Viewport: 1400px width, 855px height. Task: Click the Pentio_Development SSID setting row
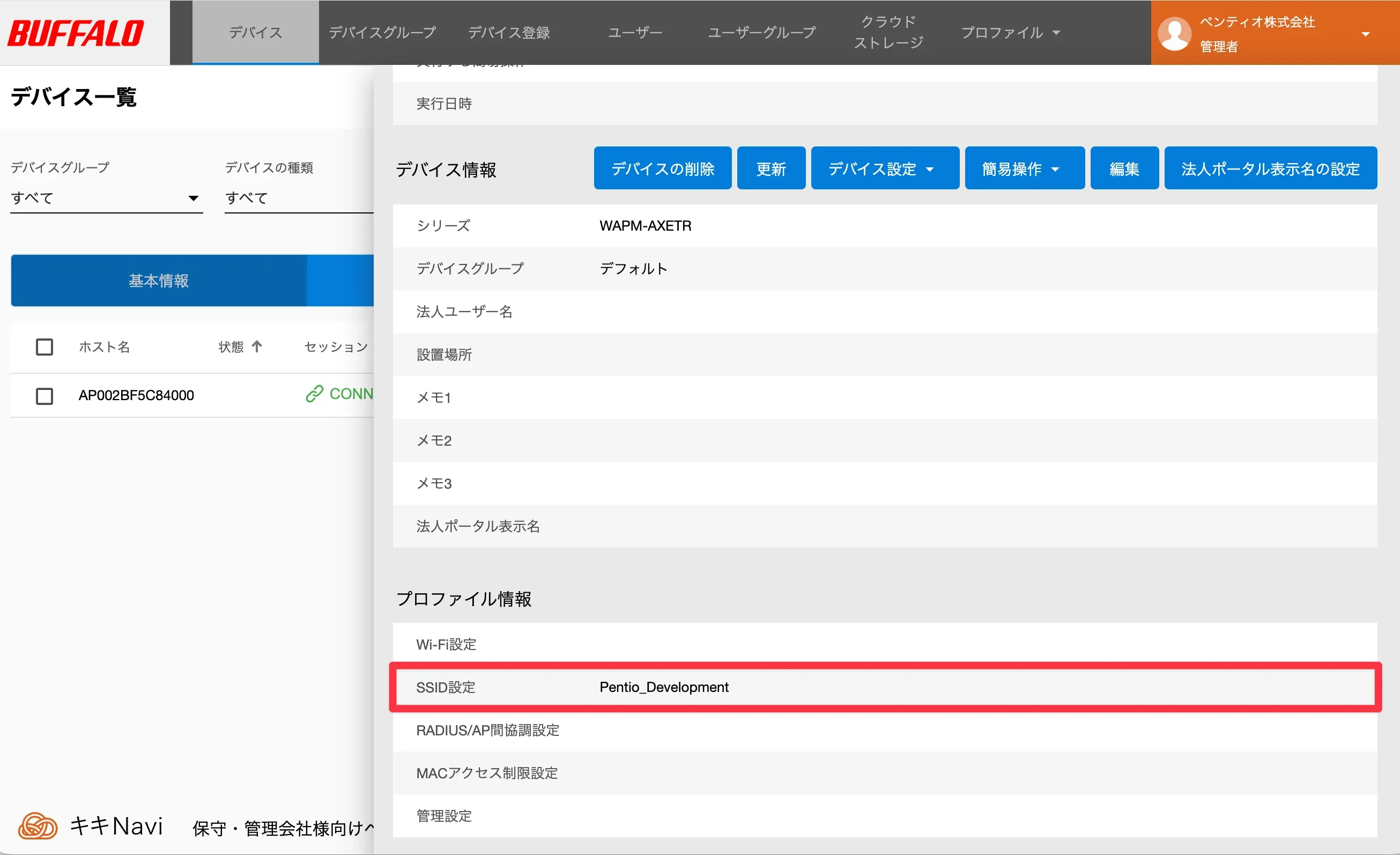click(x=664, y=687)
